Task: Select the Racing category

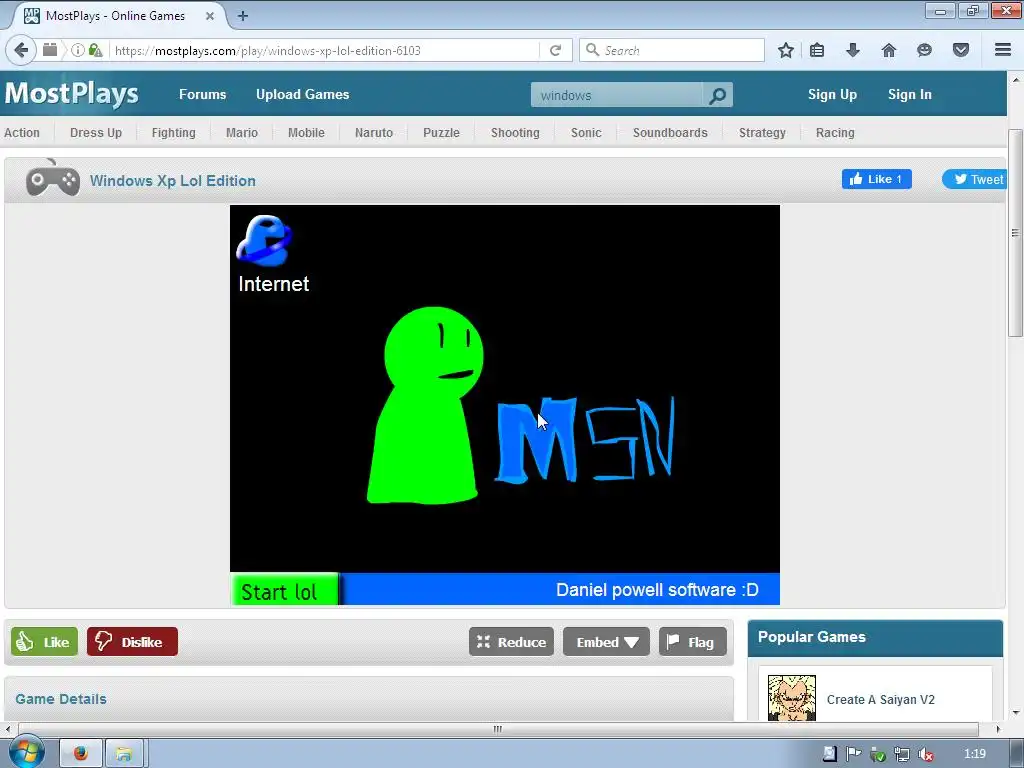Action: (x=835, y=133)
